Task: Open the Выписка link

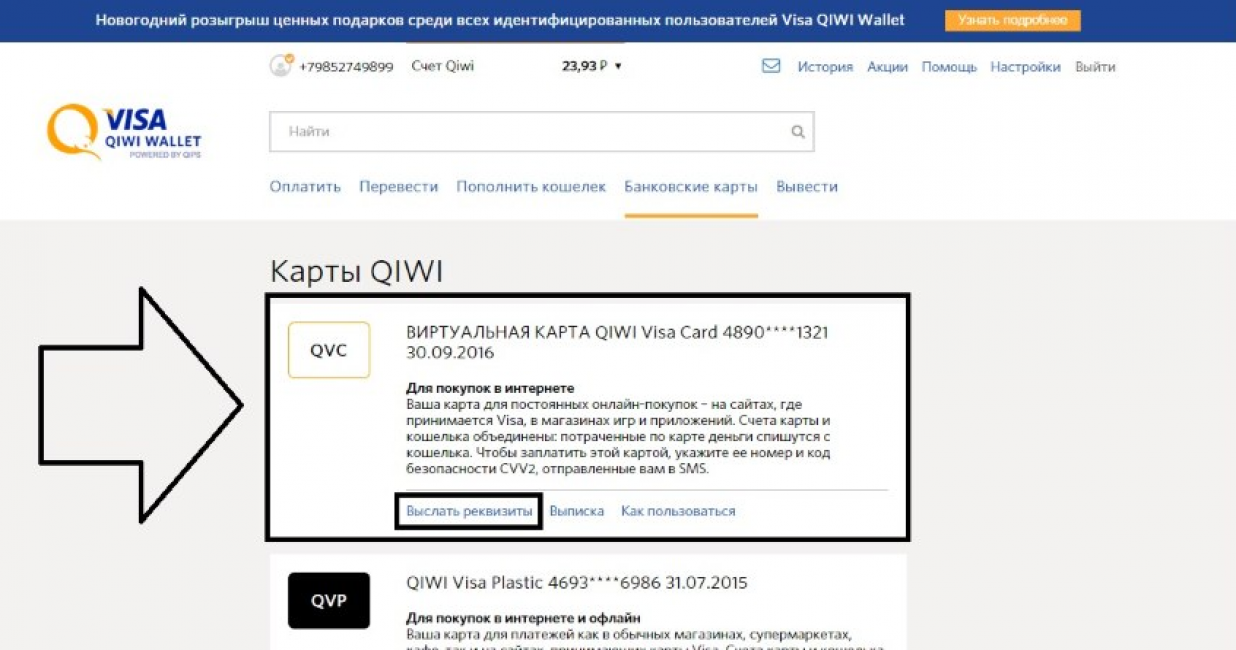Action: pos(577,511)
